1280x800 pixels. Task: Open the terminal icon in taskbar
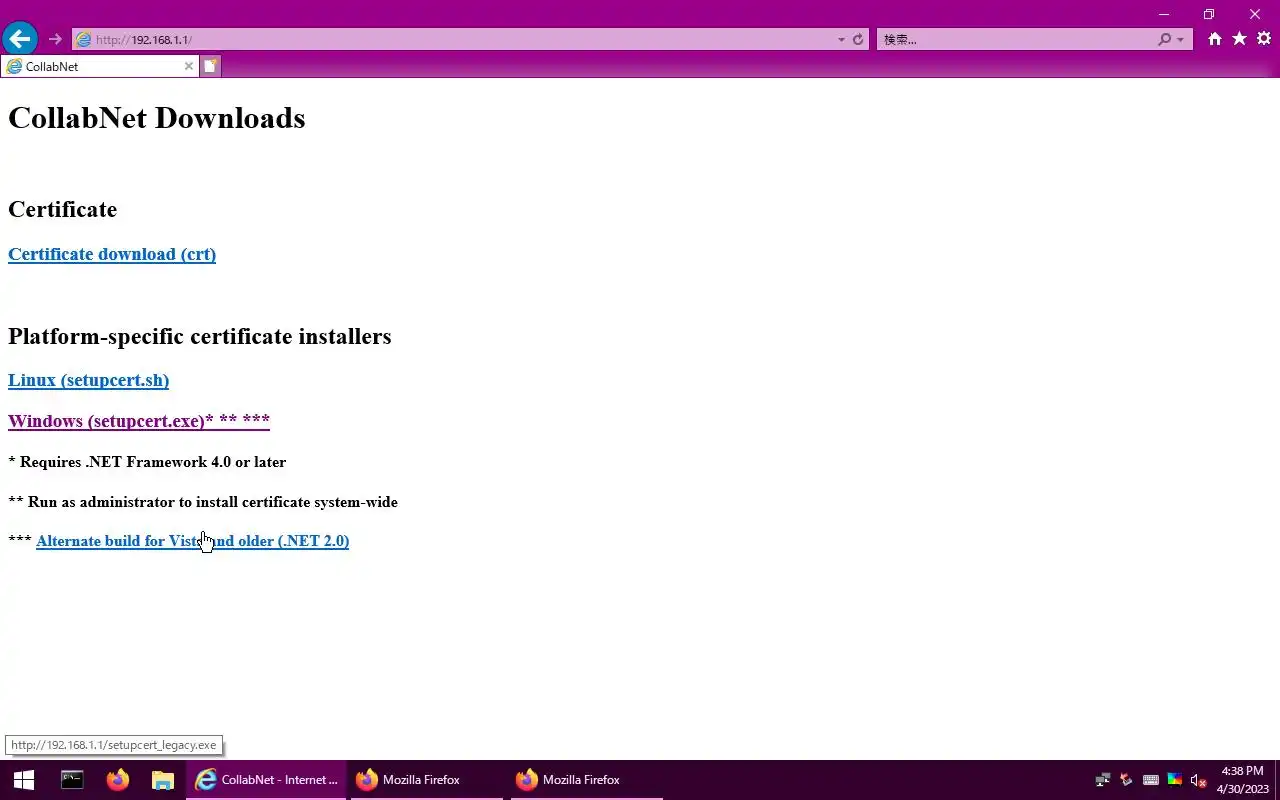click(72, 780)
